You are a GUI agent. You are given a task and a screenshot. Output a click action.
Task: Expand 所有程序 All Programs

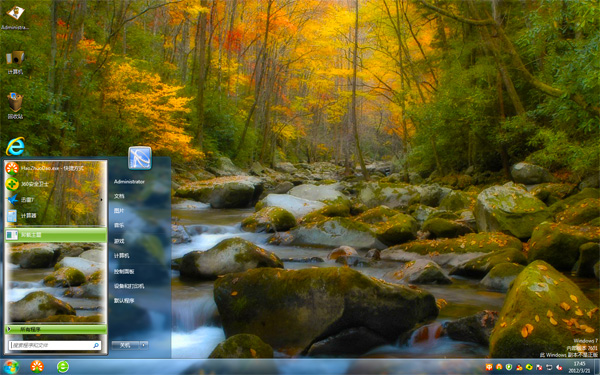pos(55,329)
